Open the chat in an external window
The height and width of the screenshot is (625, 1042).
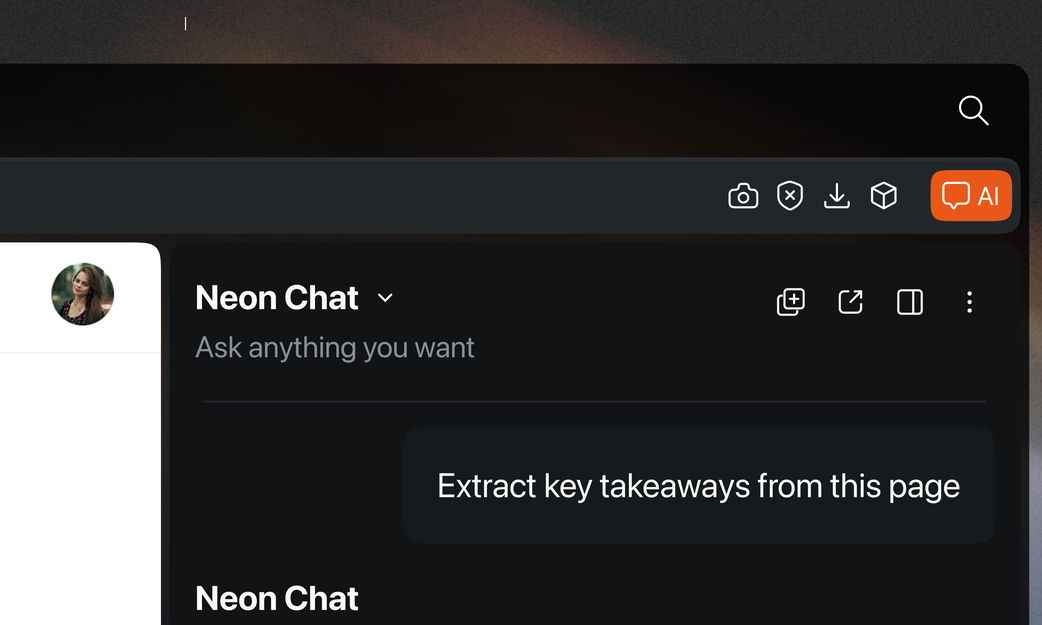[x=850, y=302]
